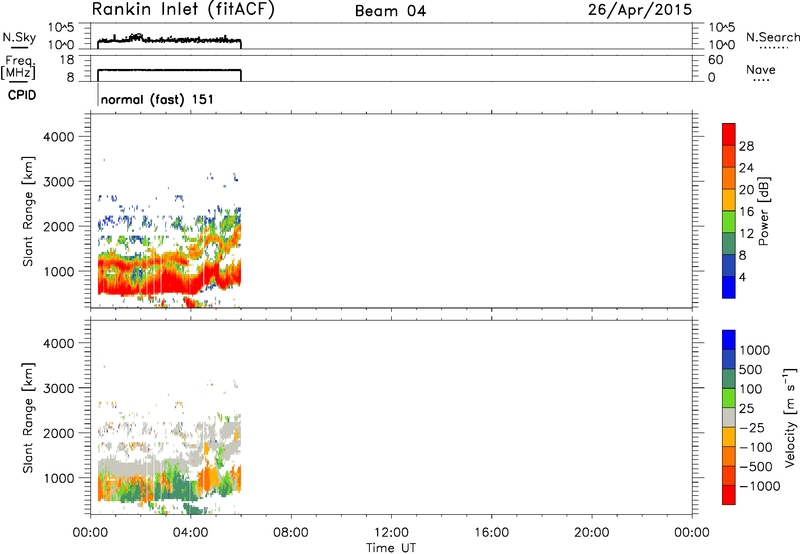This screenshot has width=800, height=554.
Task: Click the "16:00" time axis label
Action: tap(491, 533)
